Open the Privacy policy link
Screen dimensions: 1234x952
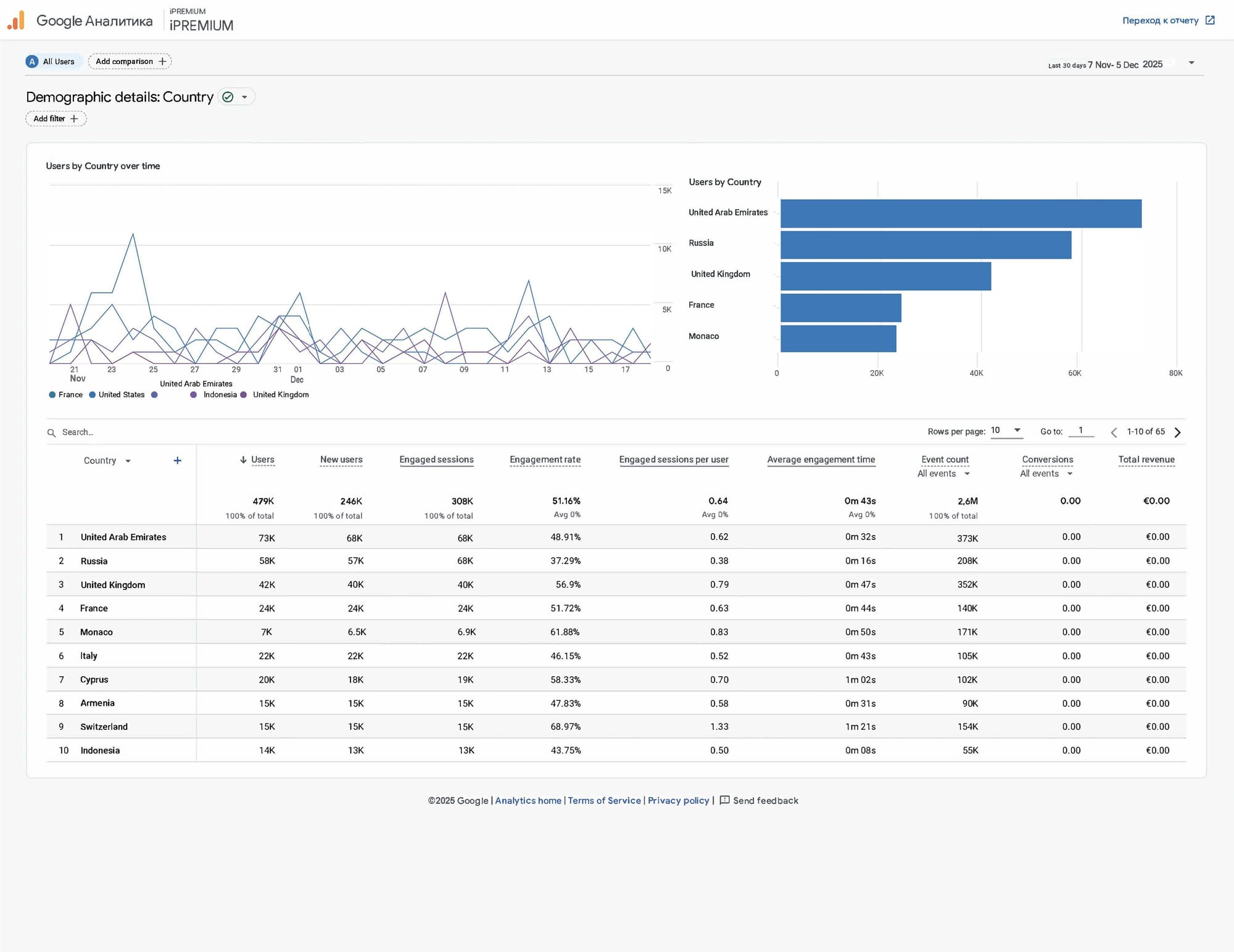[678, 800]
